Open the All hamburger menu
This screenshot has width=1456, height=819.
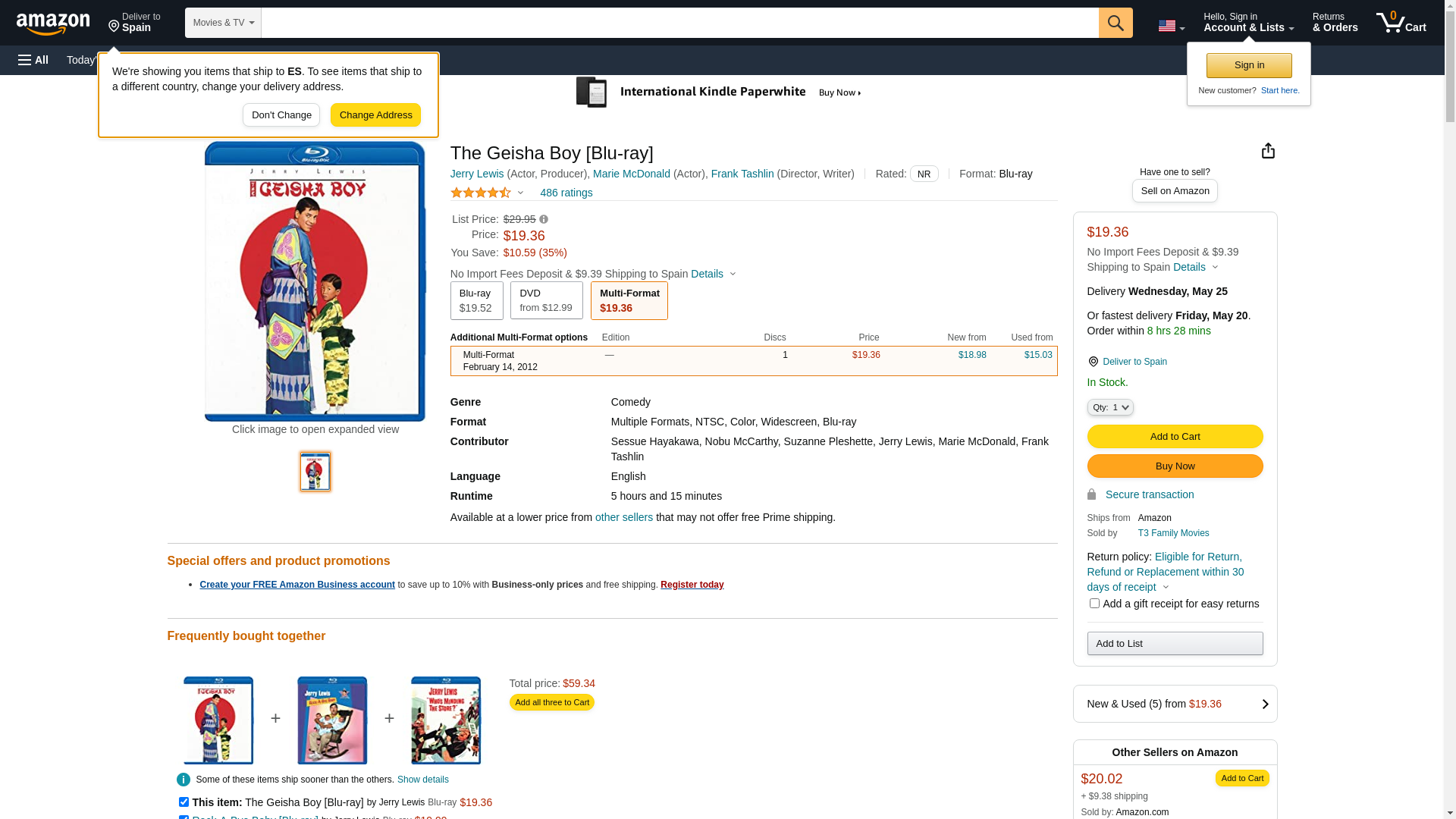(33, 60)
